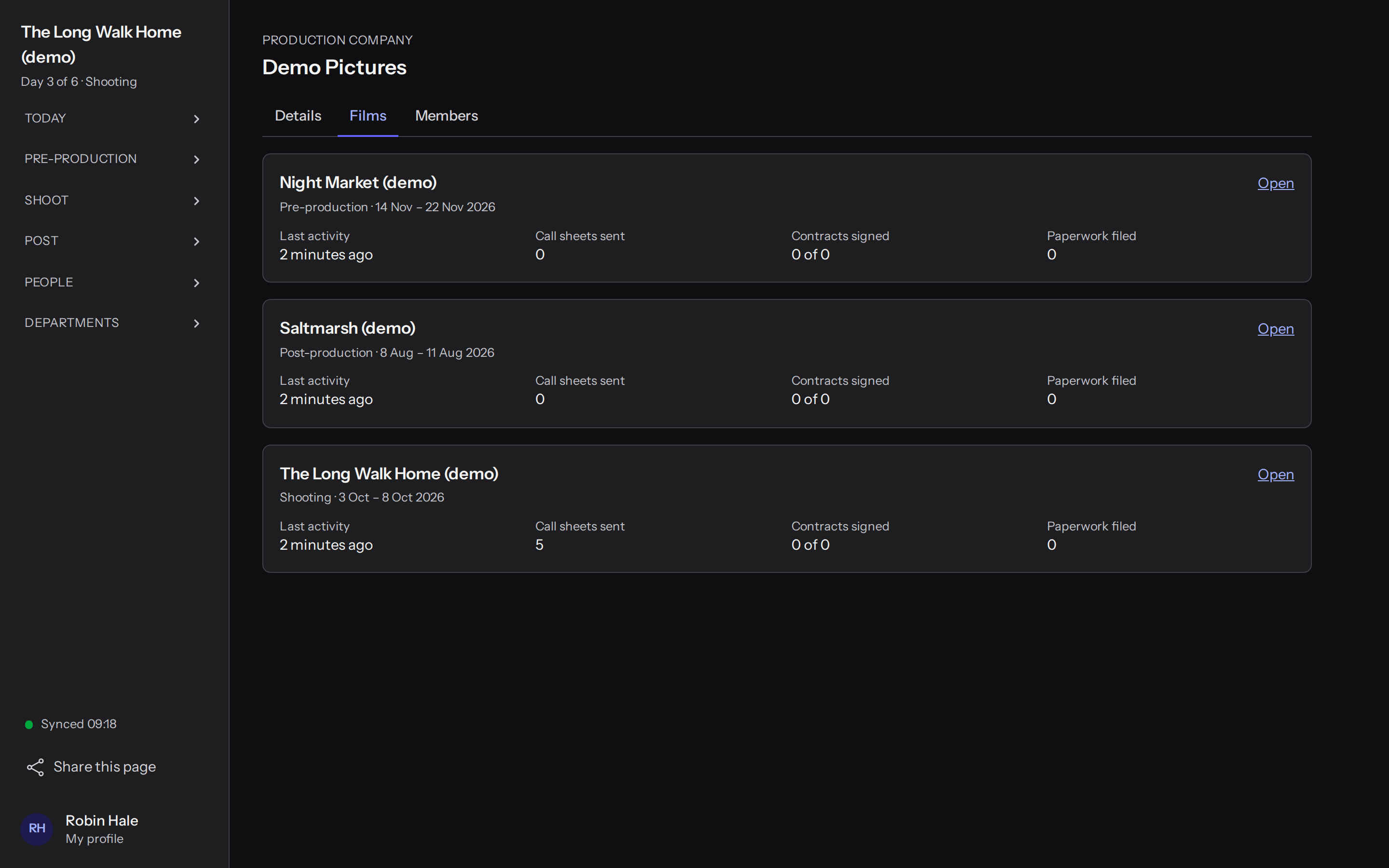Viewport: 1389px width, 868px height.
Task: Click the Robin Hale user name
Action: (102, 820)
